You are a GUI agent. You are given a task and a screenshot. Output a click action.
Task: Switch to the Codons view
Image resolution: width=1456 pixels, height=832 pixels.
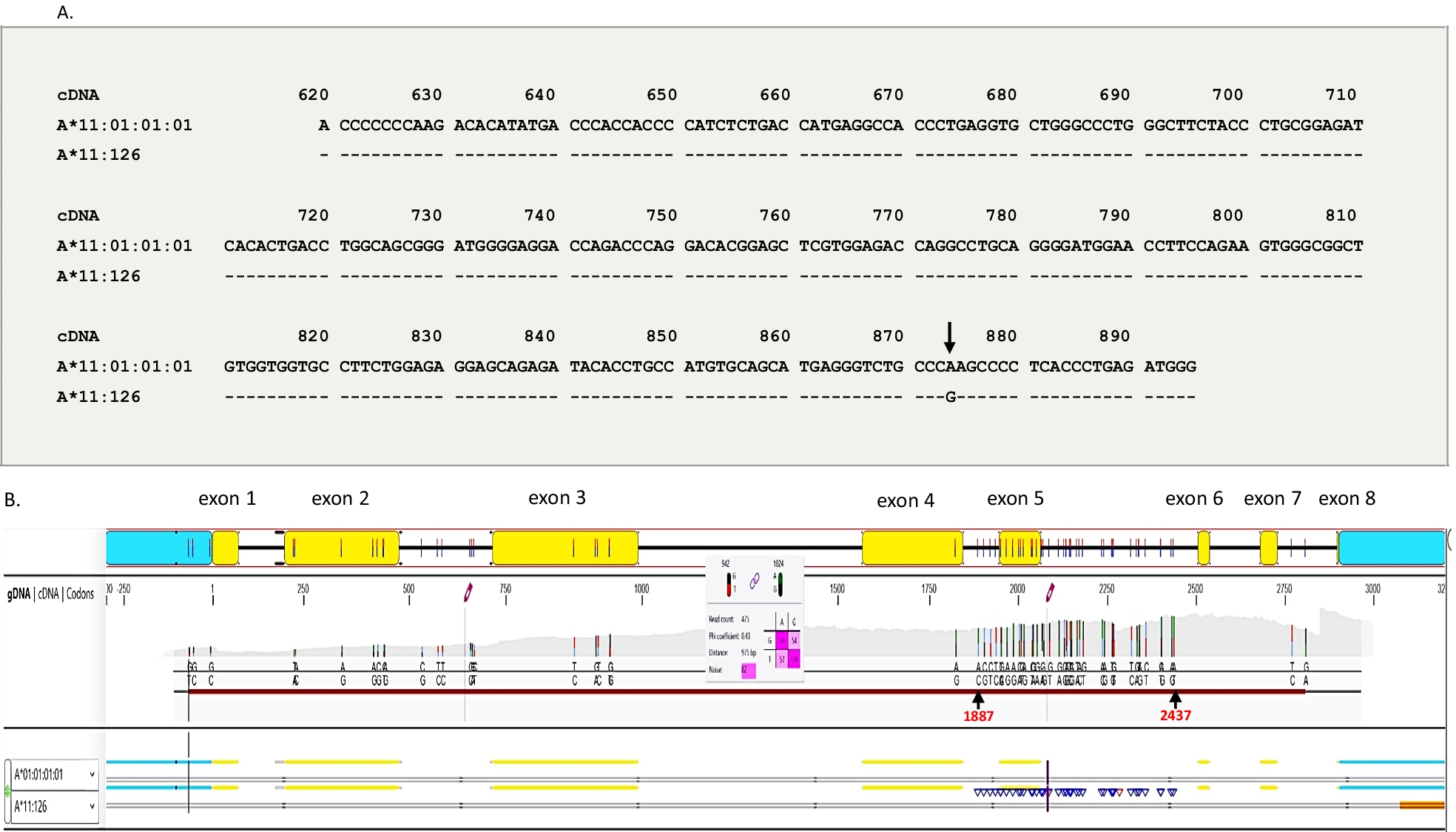click(80, 594)
